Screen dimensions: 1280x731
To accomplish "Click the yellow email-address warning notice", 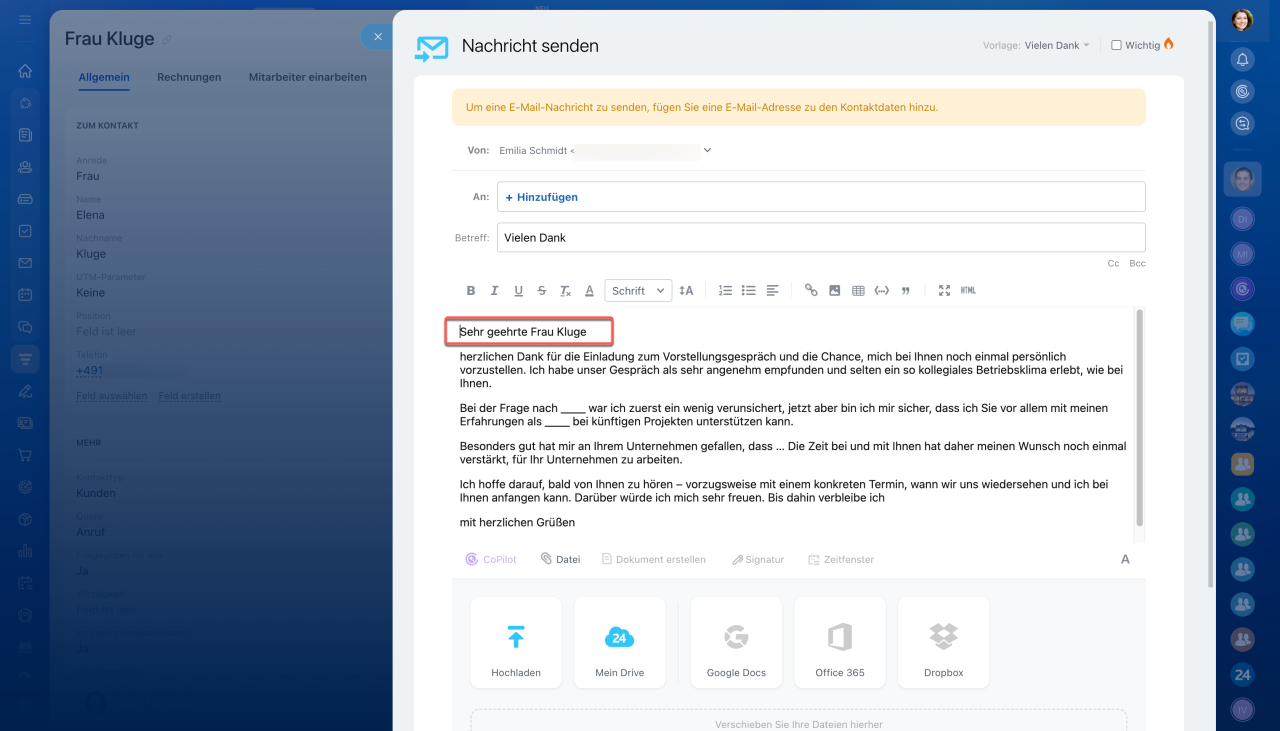I will click(x=799, y=107).
